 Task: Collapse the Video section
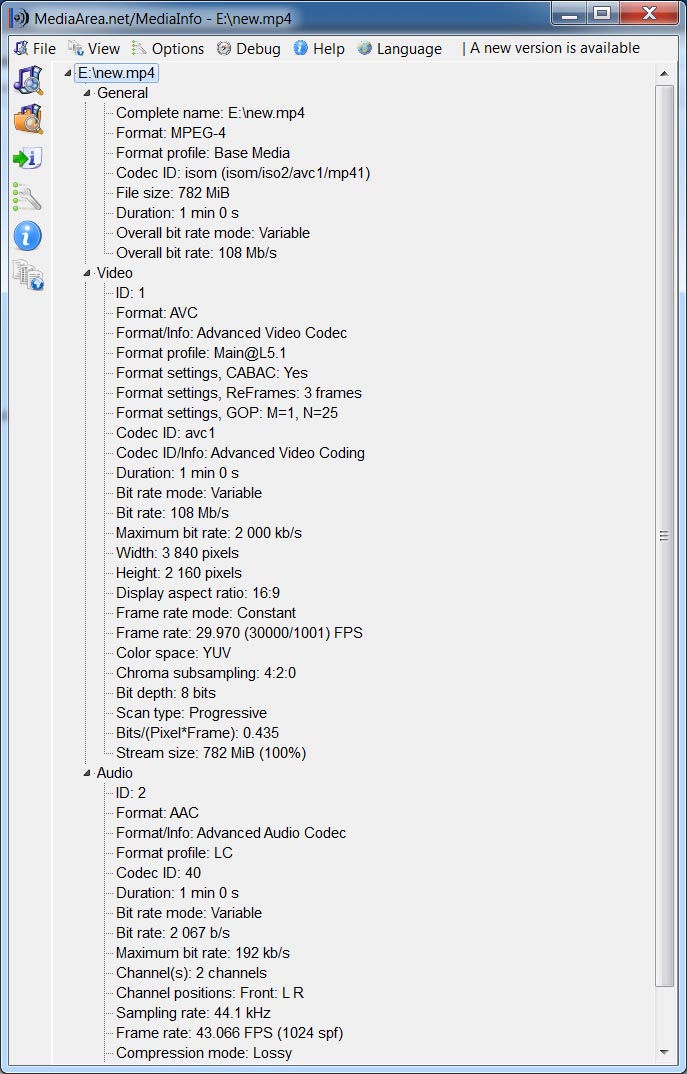(87, 273)
